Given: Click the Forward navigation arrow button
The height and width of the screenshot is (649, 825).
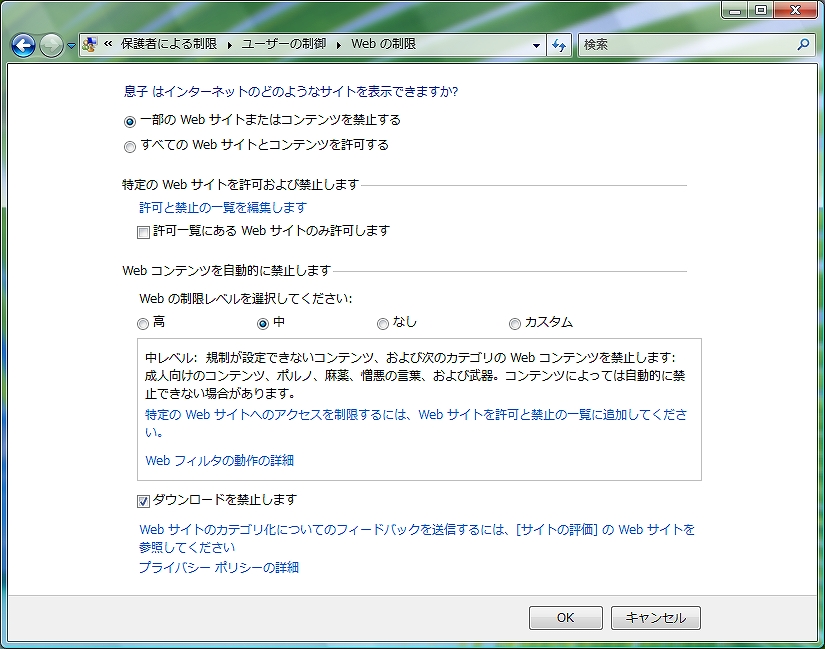Looking at the screenshot, I should point(51,45).
